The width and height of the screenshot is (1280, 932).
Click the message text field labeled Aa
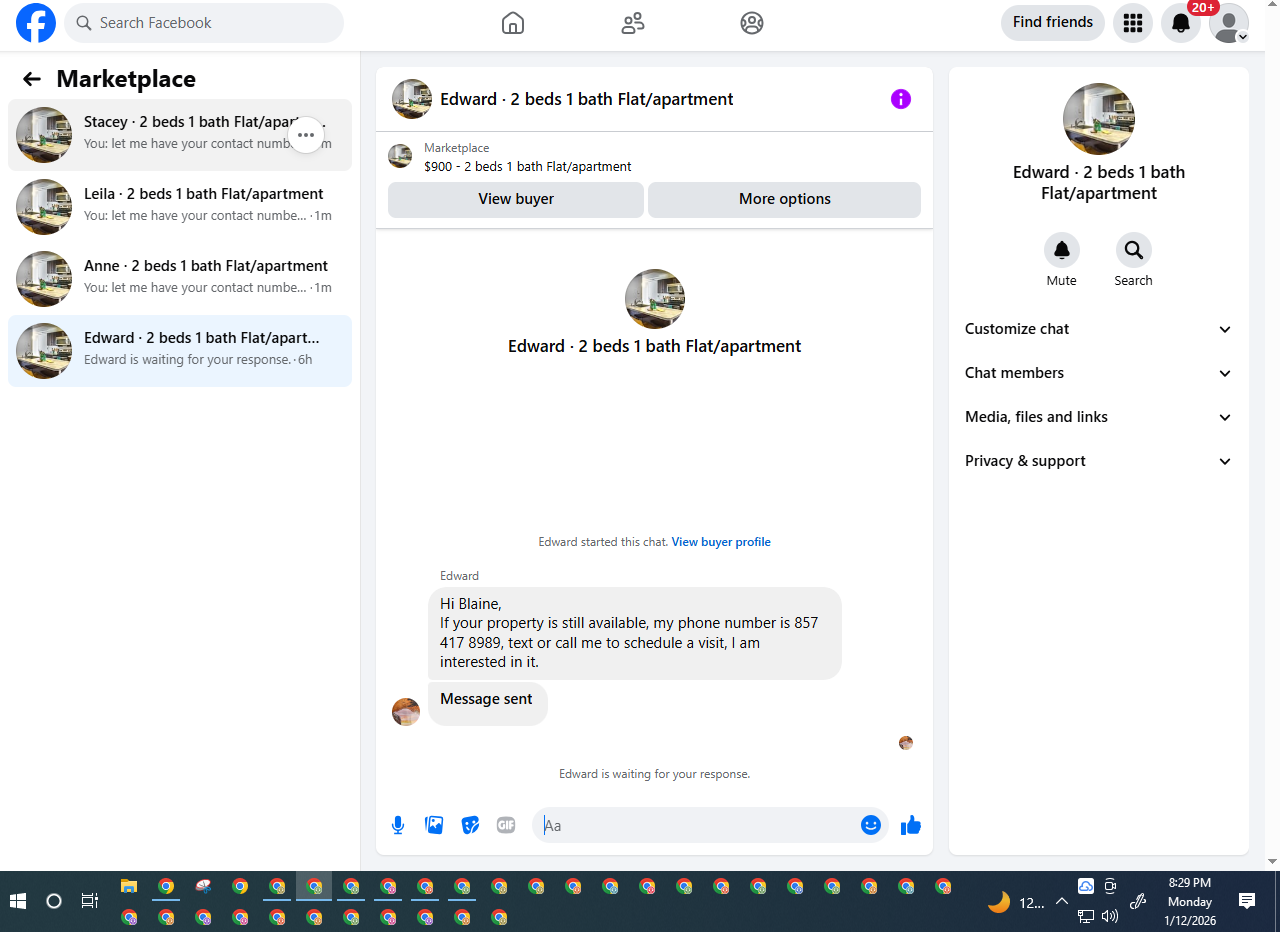point(698,825)
